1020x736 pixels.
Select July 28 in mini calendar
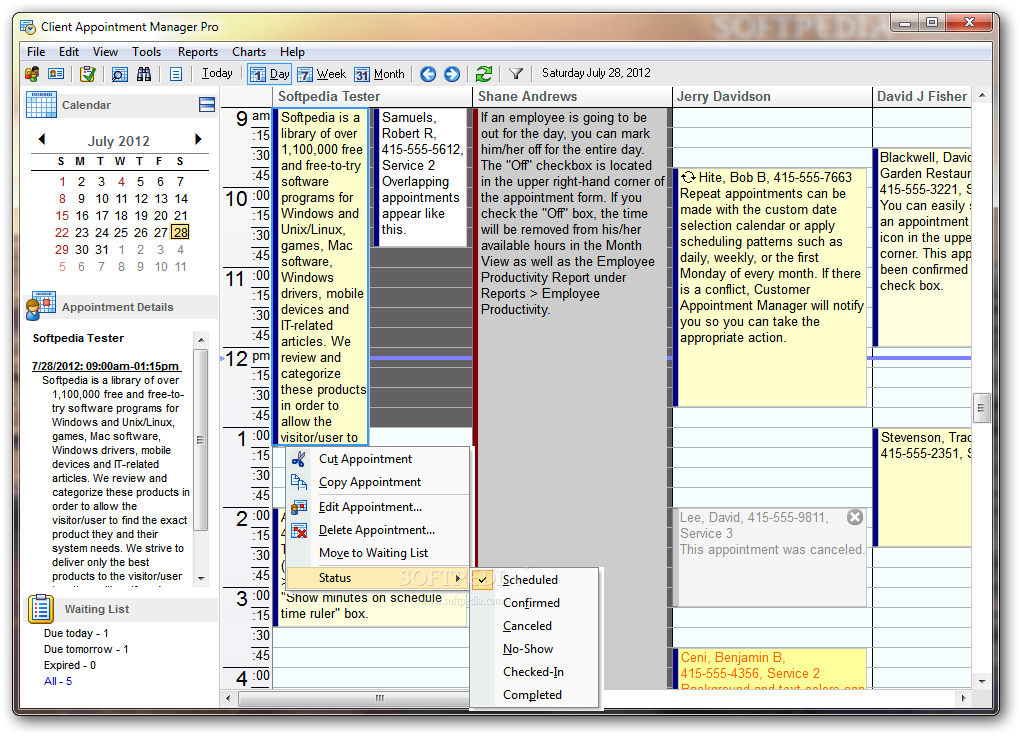(181, 232)
